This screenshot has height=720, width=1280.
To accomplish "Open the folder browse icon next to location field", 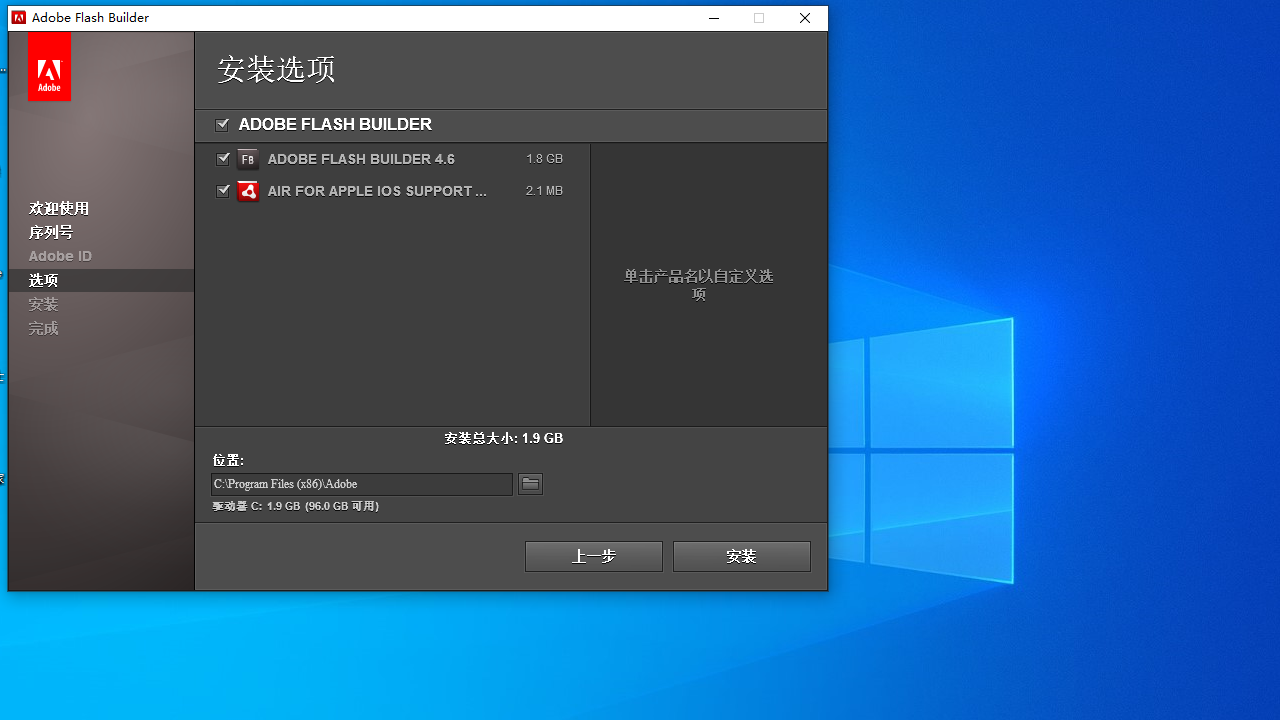I will tap(530, 483).
